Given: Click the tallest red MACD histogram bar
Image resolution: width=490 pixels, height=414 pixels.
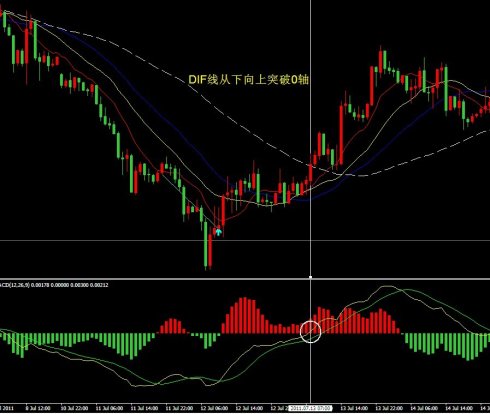Looking at the screenshot, I should (245, 315).
